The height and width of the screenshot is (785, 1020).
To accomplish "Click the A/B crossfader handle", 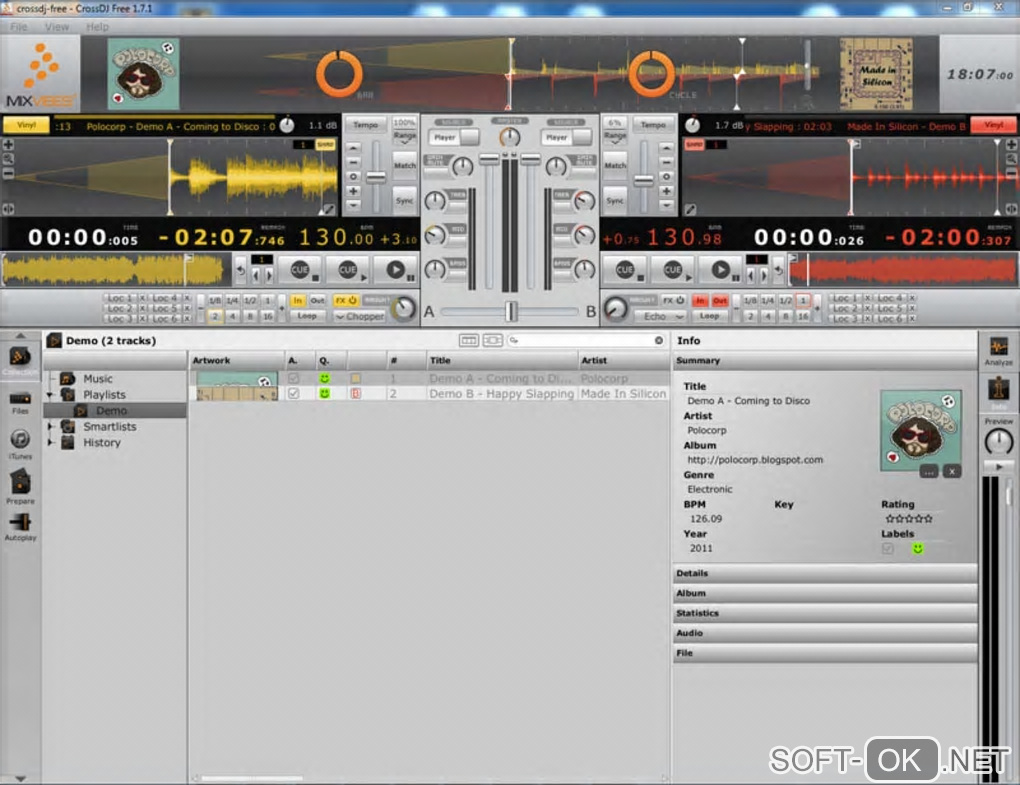I will [x=511, y=312].
